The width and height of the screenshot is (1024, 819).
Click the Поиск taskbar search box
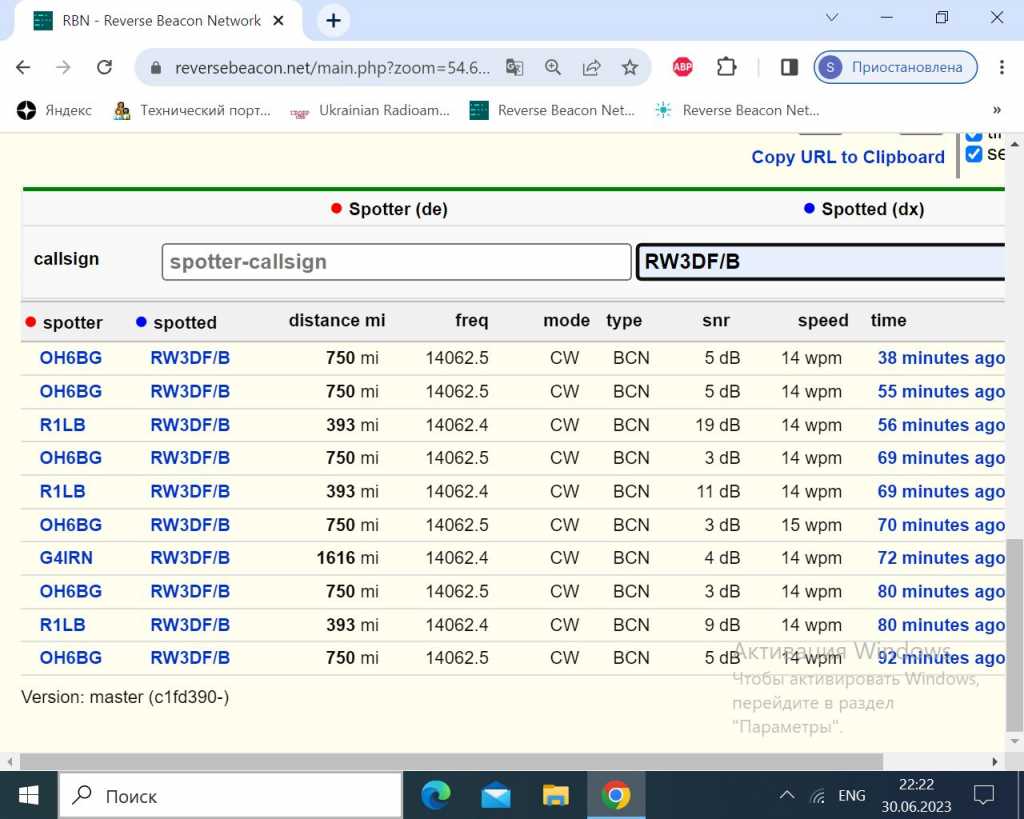click(x=231, y=795)
